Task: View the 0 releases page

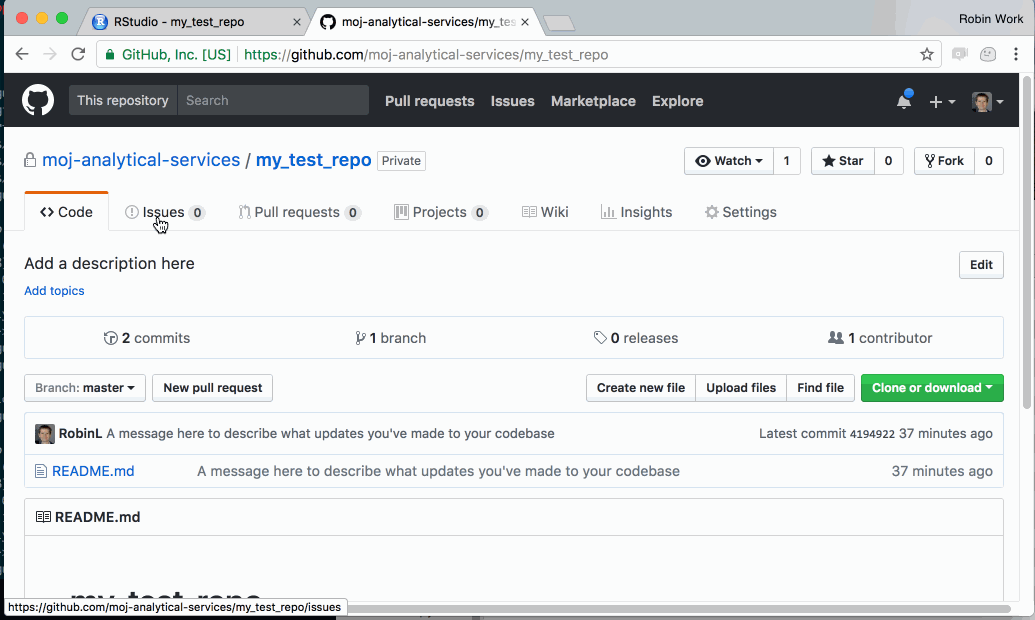Action: (x=636, y=338)
